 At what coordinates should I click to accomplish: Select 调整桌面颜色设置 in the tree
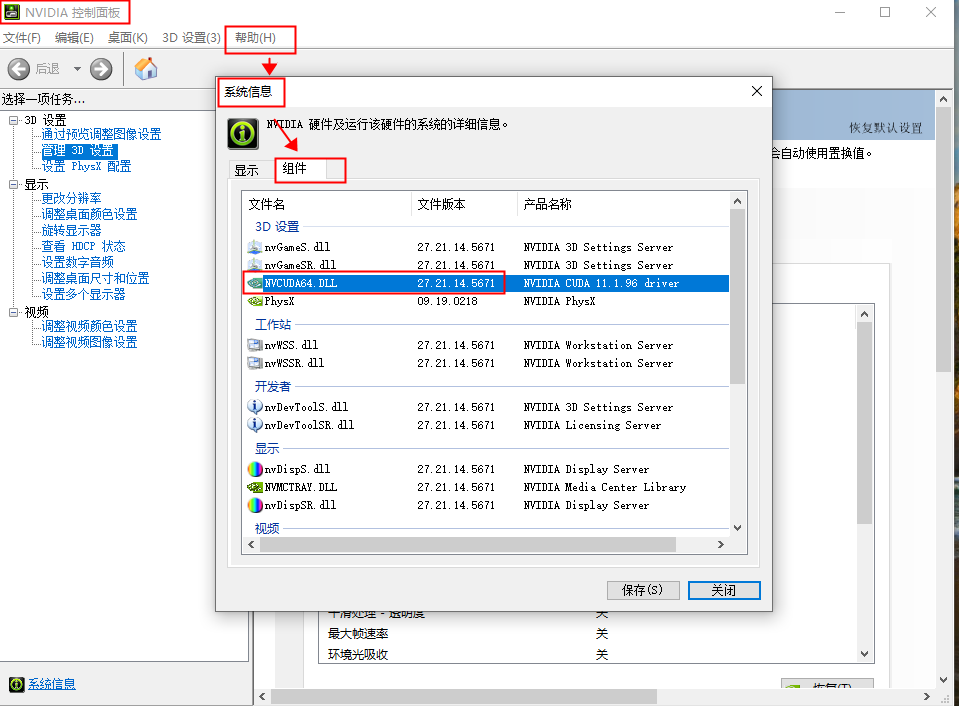coord(89,214)
